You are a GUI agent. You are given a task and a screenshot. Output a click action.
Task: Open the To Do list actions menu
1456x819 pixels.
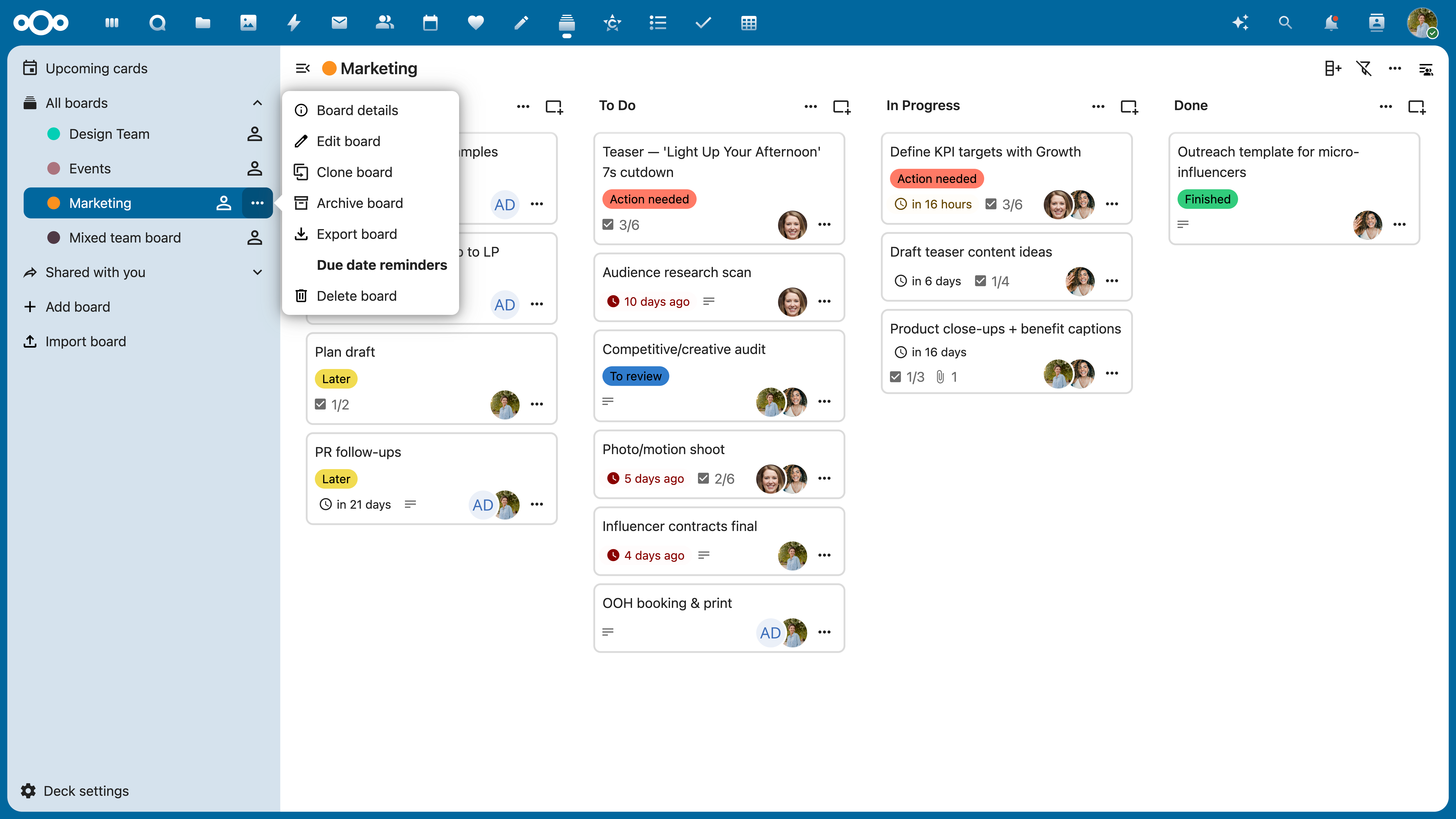point(811,106)
